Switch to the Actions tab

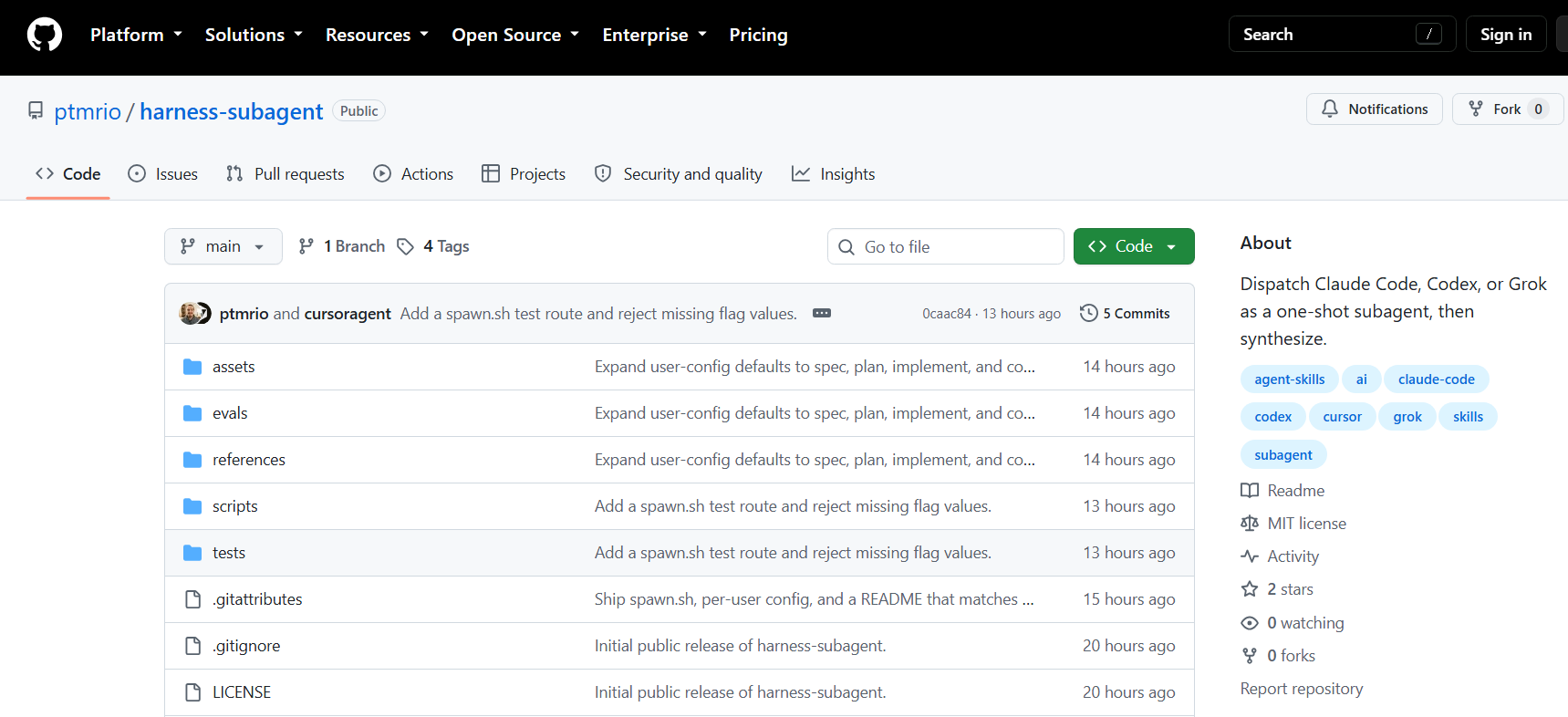413,173
